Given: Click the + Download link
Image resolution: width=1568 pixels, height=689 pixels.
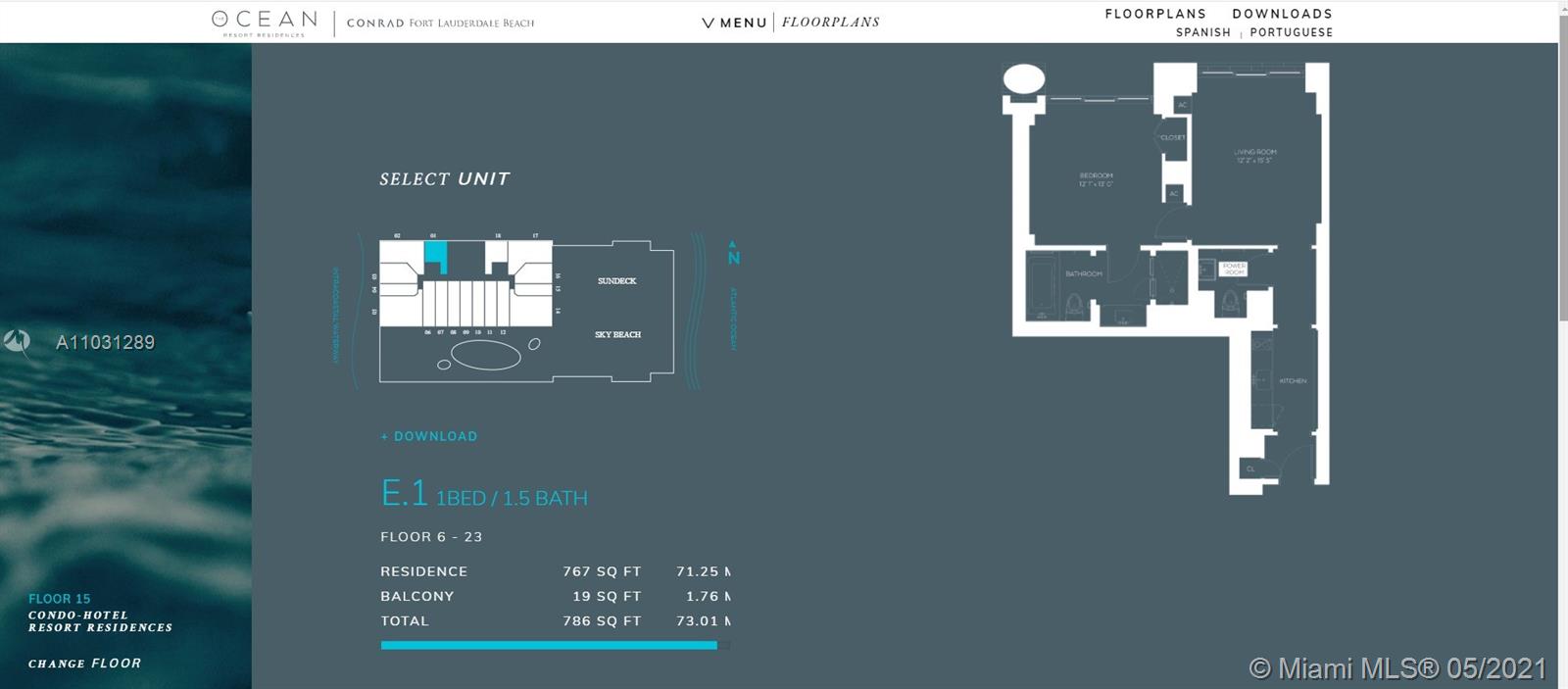Looking at the screenshot, I should point(429,436).
